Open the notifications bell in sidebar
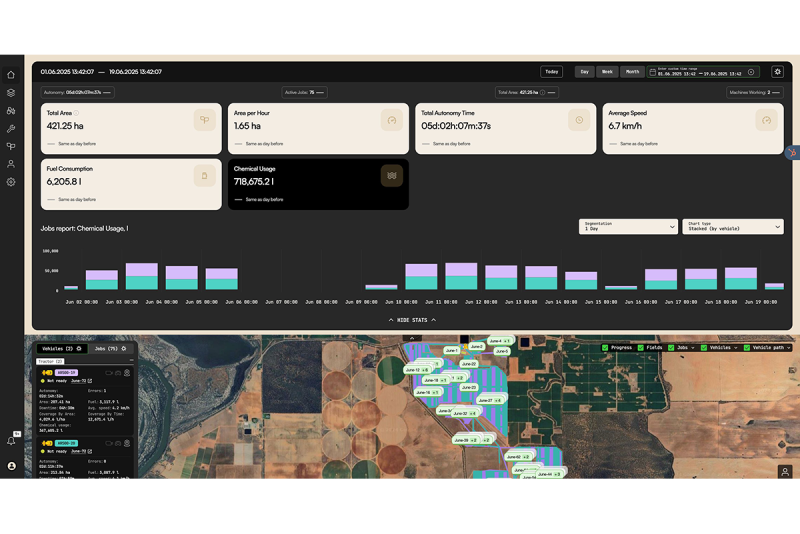Viewport: 800px width, 534px height. (x=11, y=441)
